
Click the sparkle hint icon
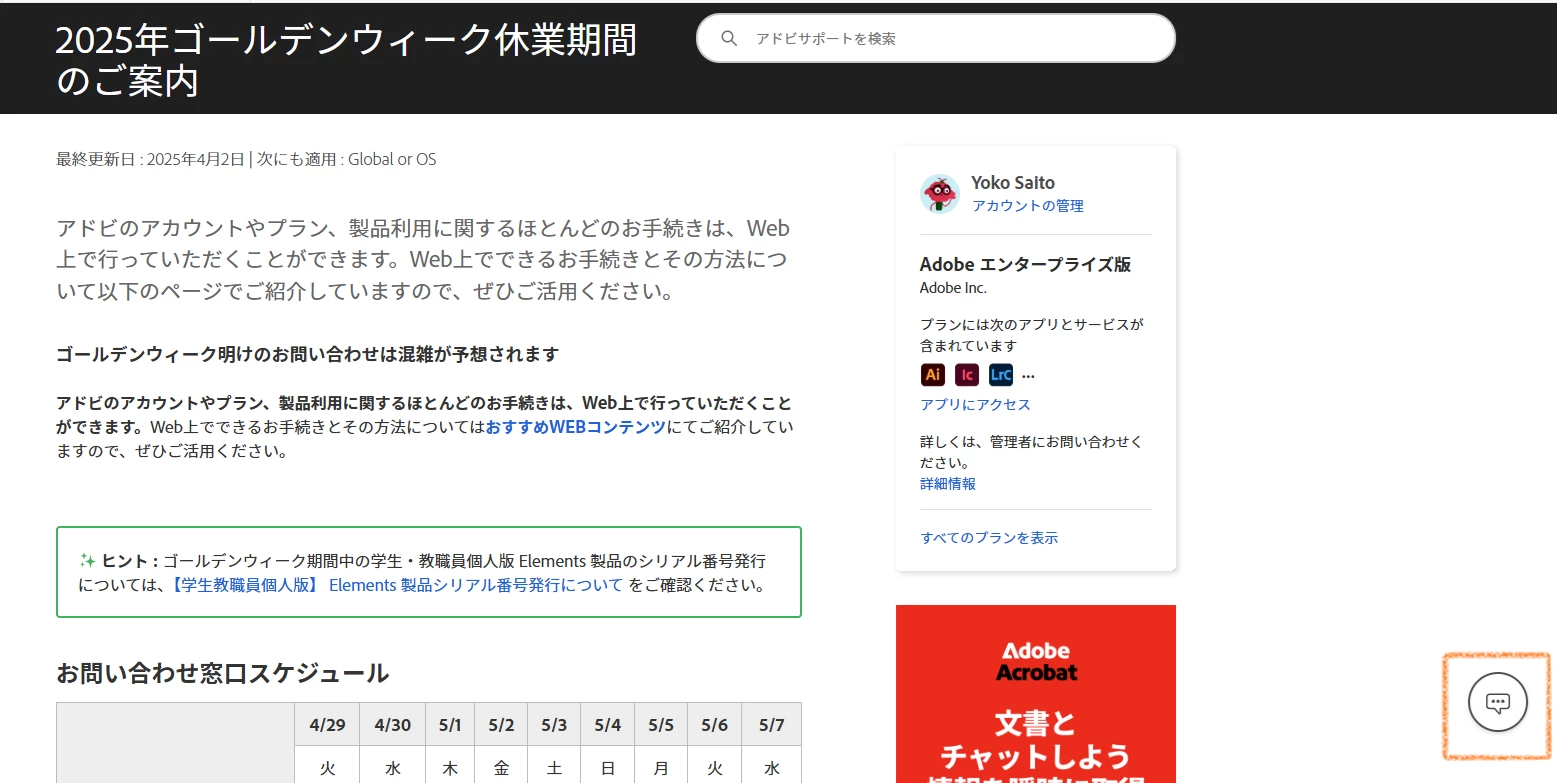(x=87, y=561)
